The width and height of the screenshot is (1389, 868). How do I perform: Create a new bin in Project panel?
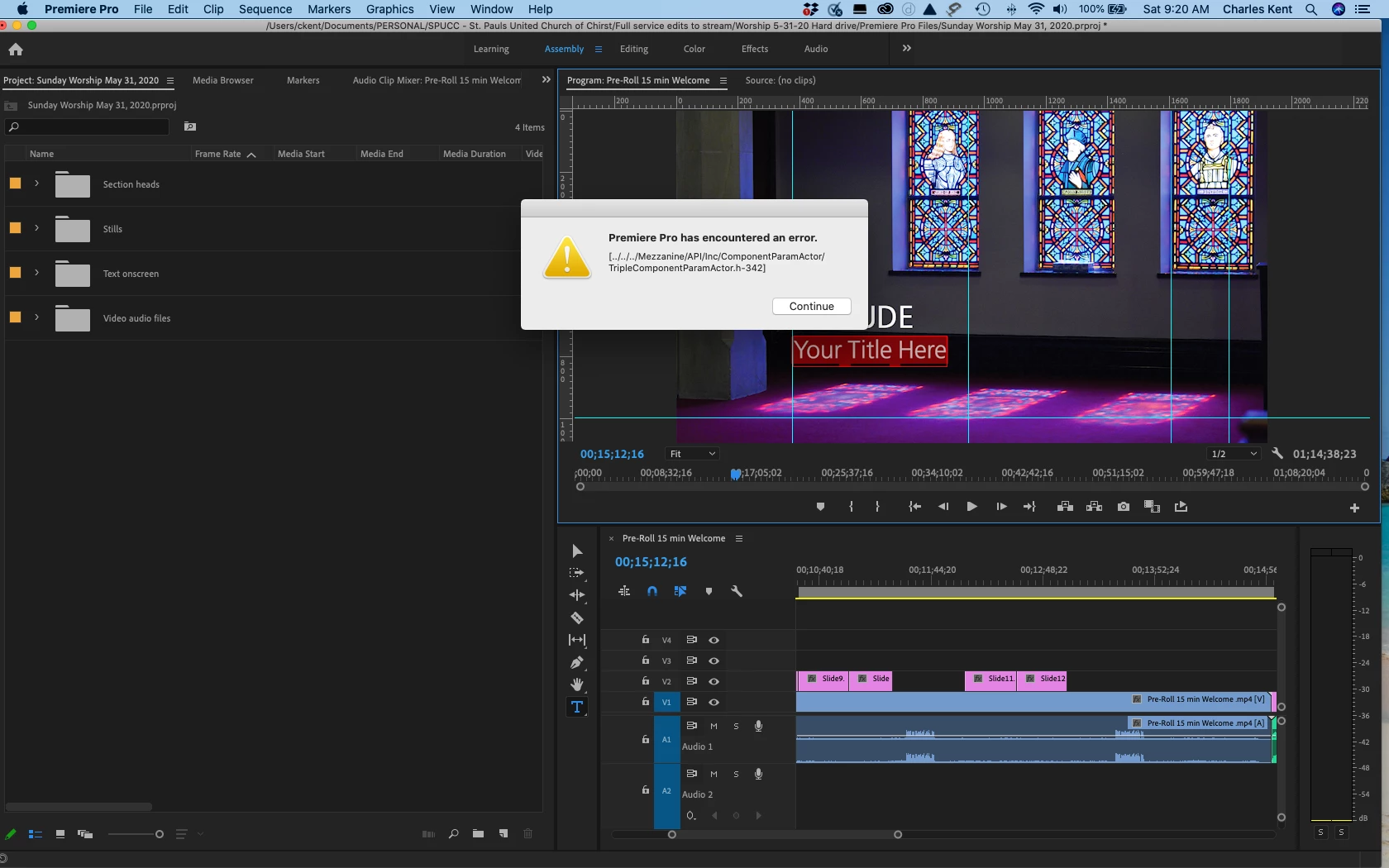click(x=478, y=834)
